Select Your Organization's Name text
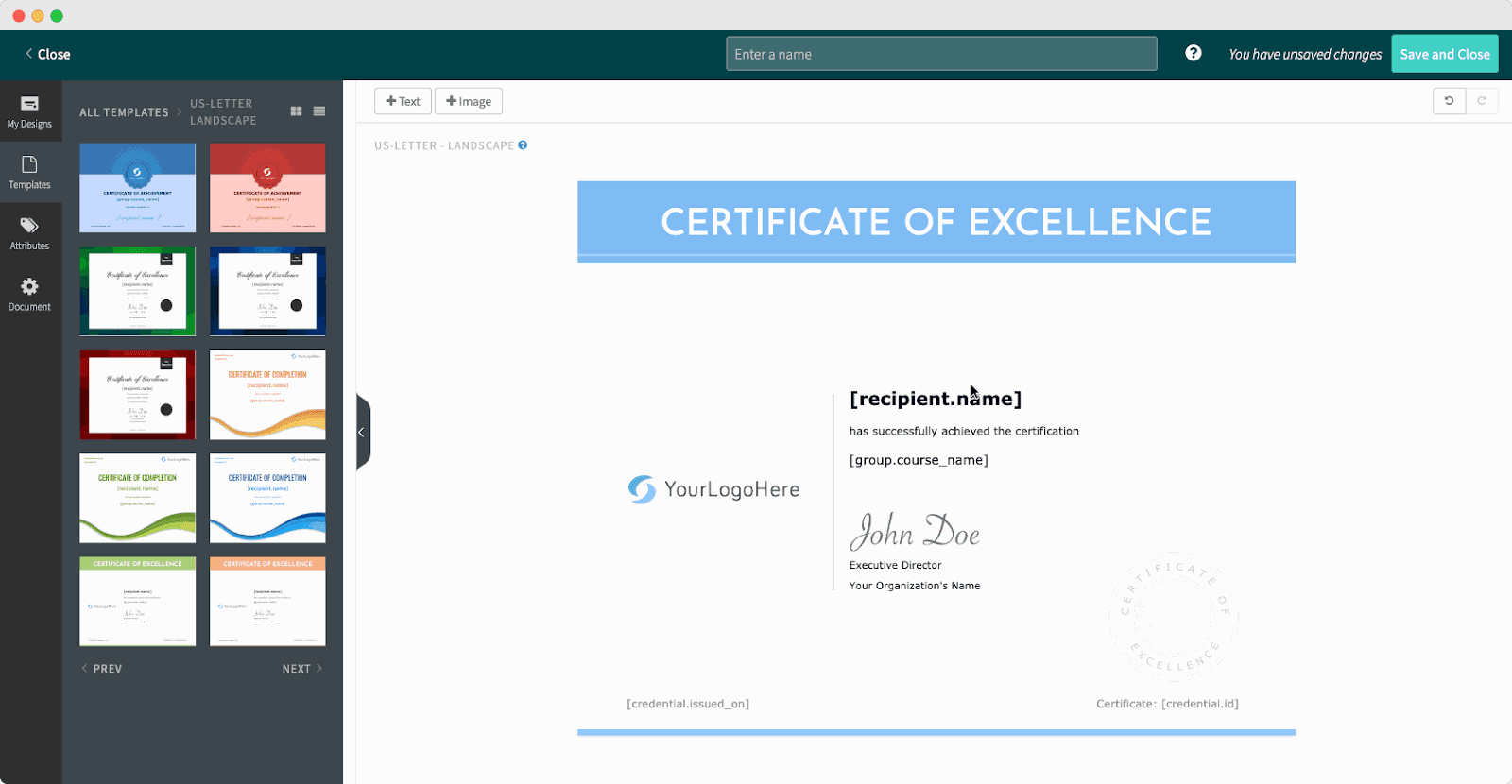Screen dimensions: 1512x784 (915, 586)
